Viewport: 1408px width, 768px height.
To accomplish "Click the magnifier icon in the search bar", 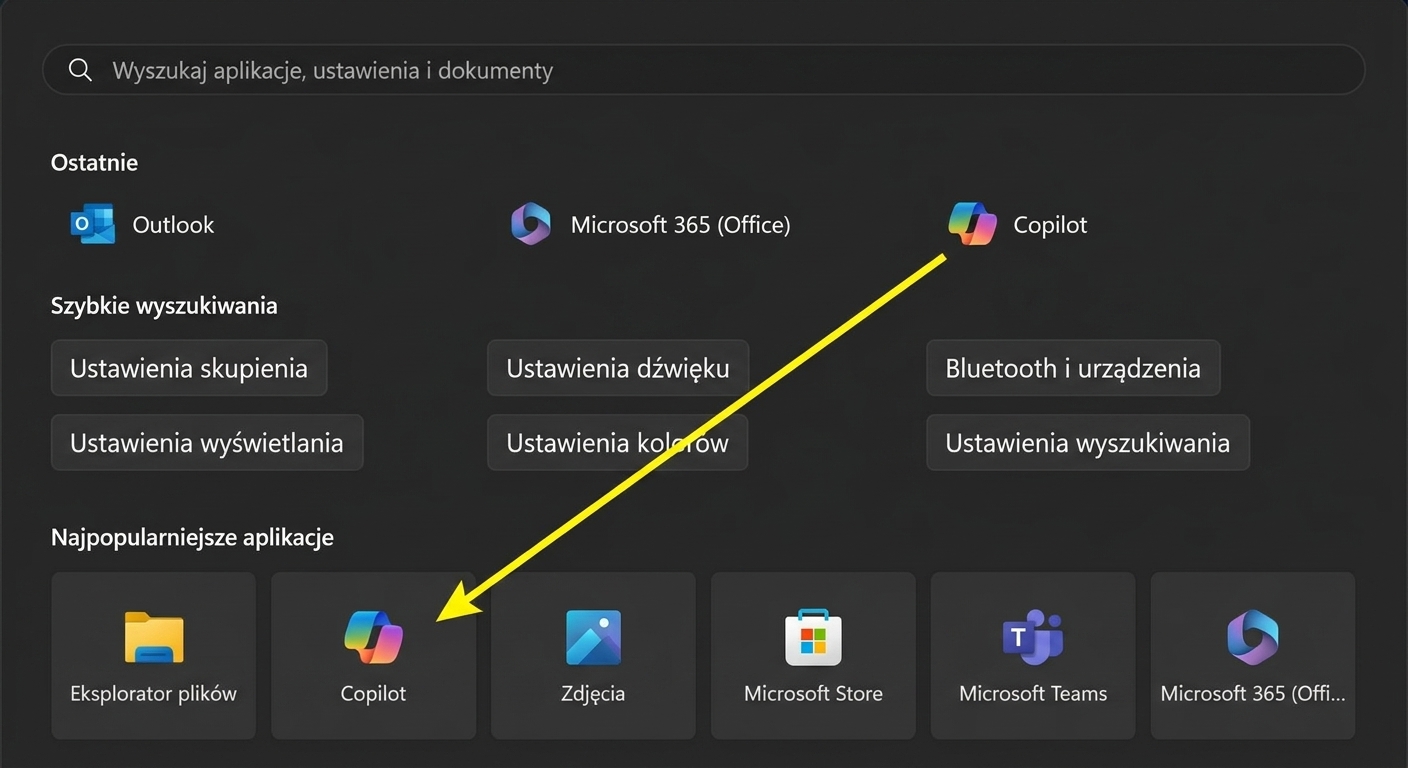I will (x=80, y=70).
